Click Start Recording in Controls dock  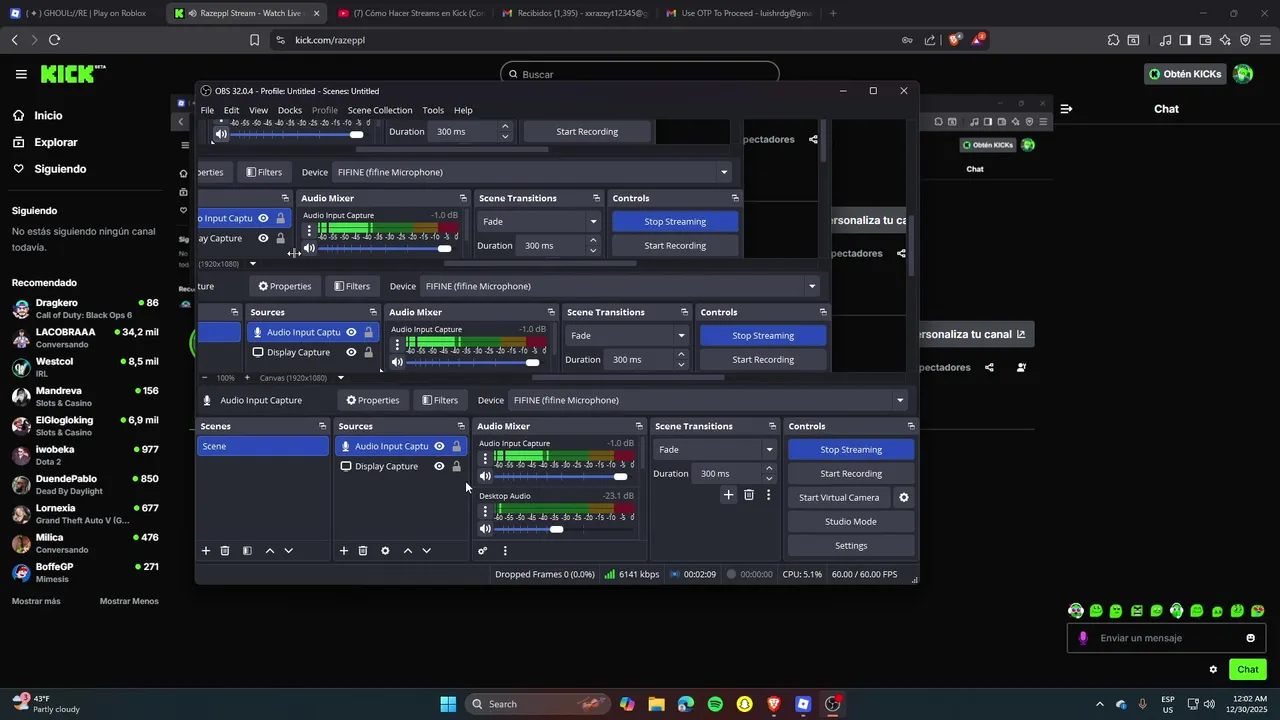click(x=851, y=474)
